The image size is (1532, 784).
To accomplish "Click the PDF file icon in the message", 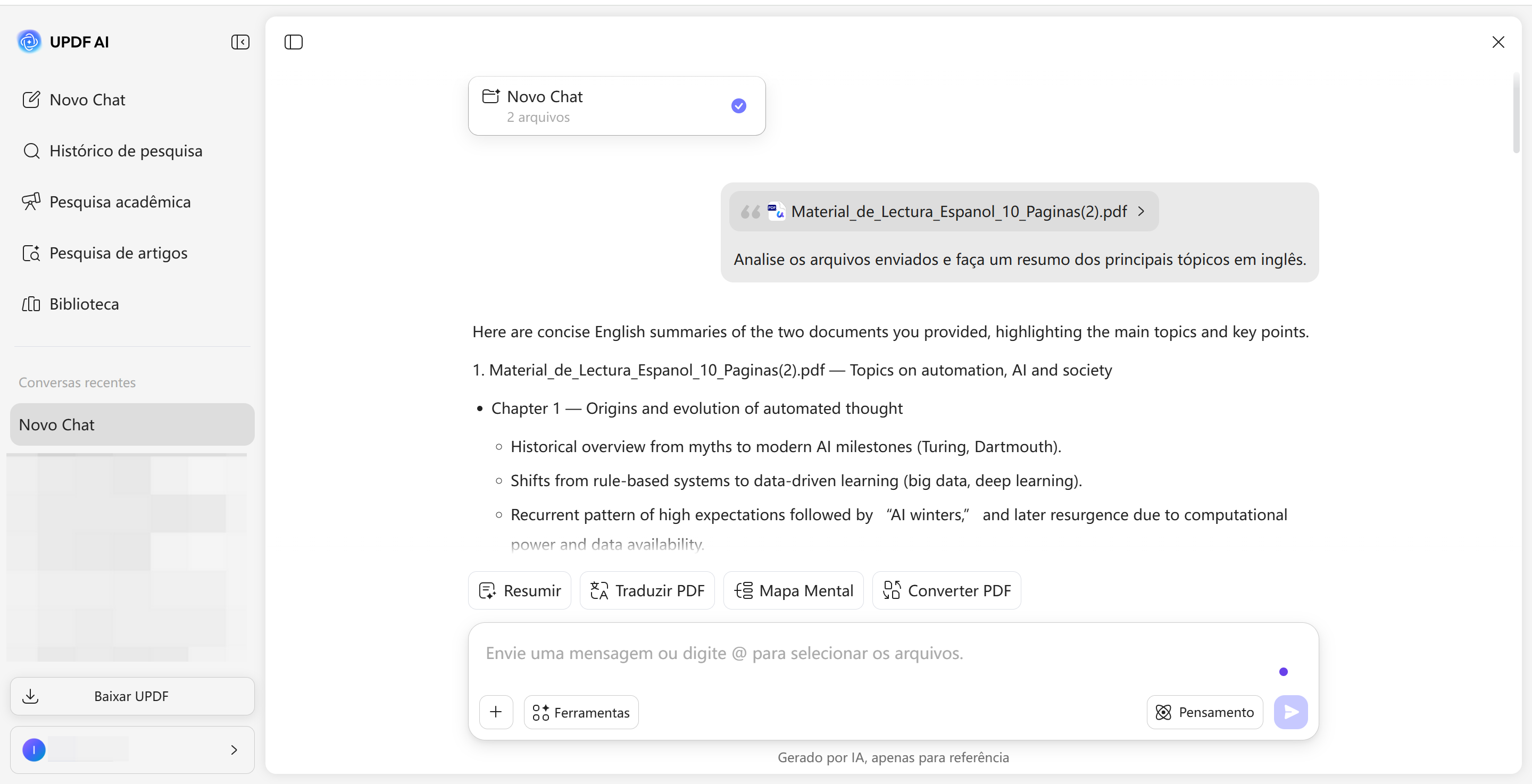I will click(776, 211).
